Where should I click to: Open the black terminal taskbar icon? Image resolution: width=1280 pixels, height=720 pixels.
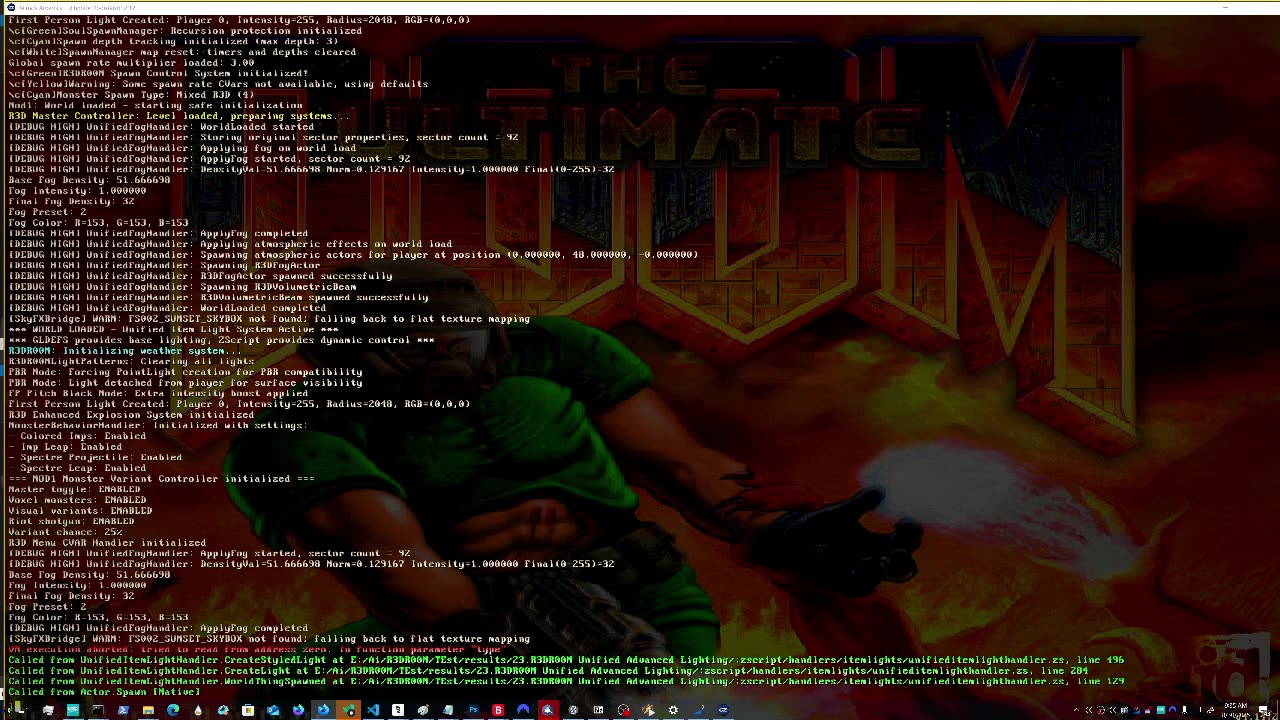point(98,710)
